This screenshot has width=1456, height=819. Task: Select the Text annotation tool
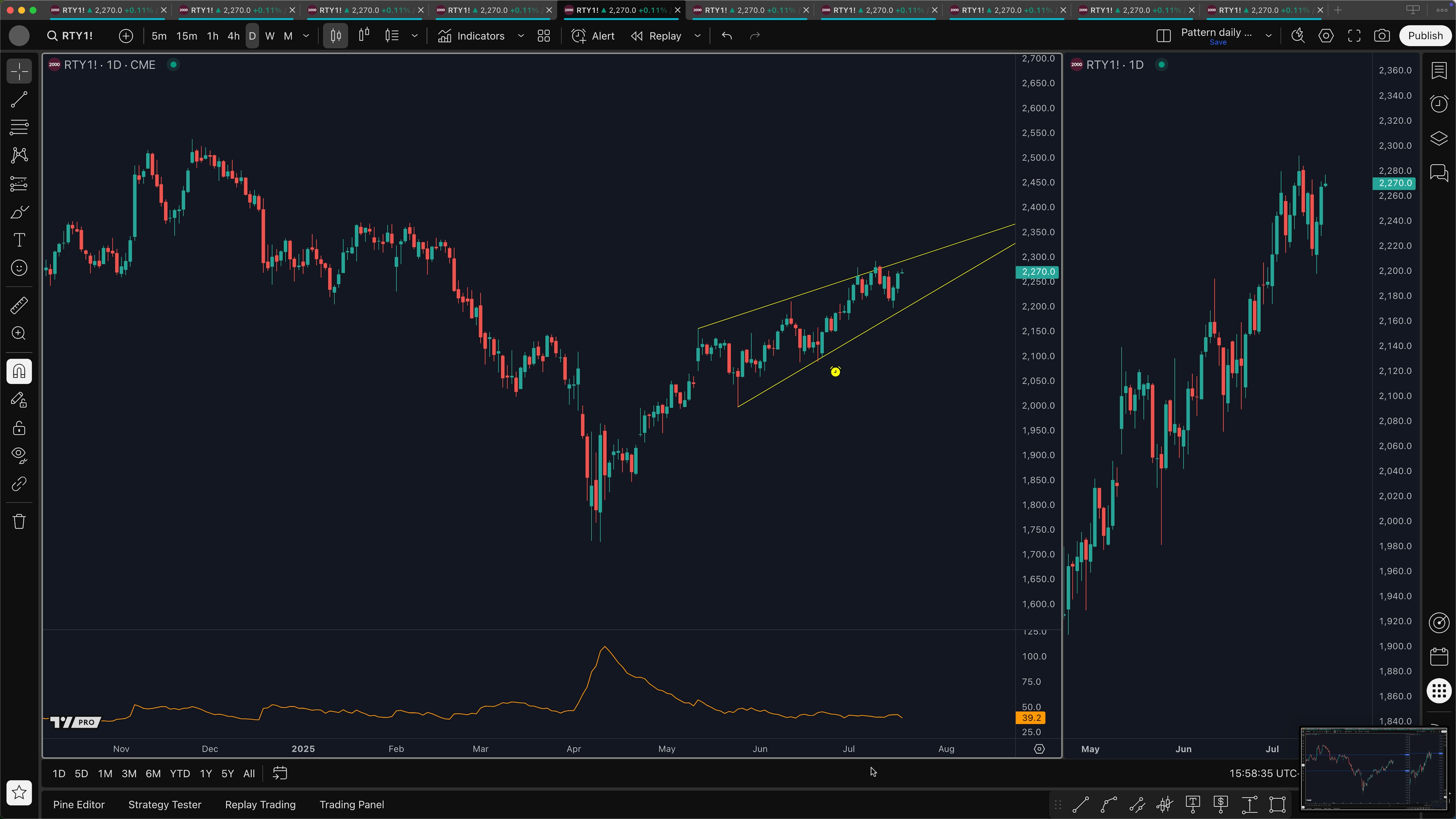19,240
